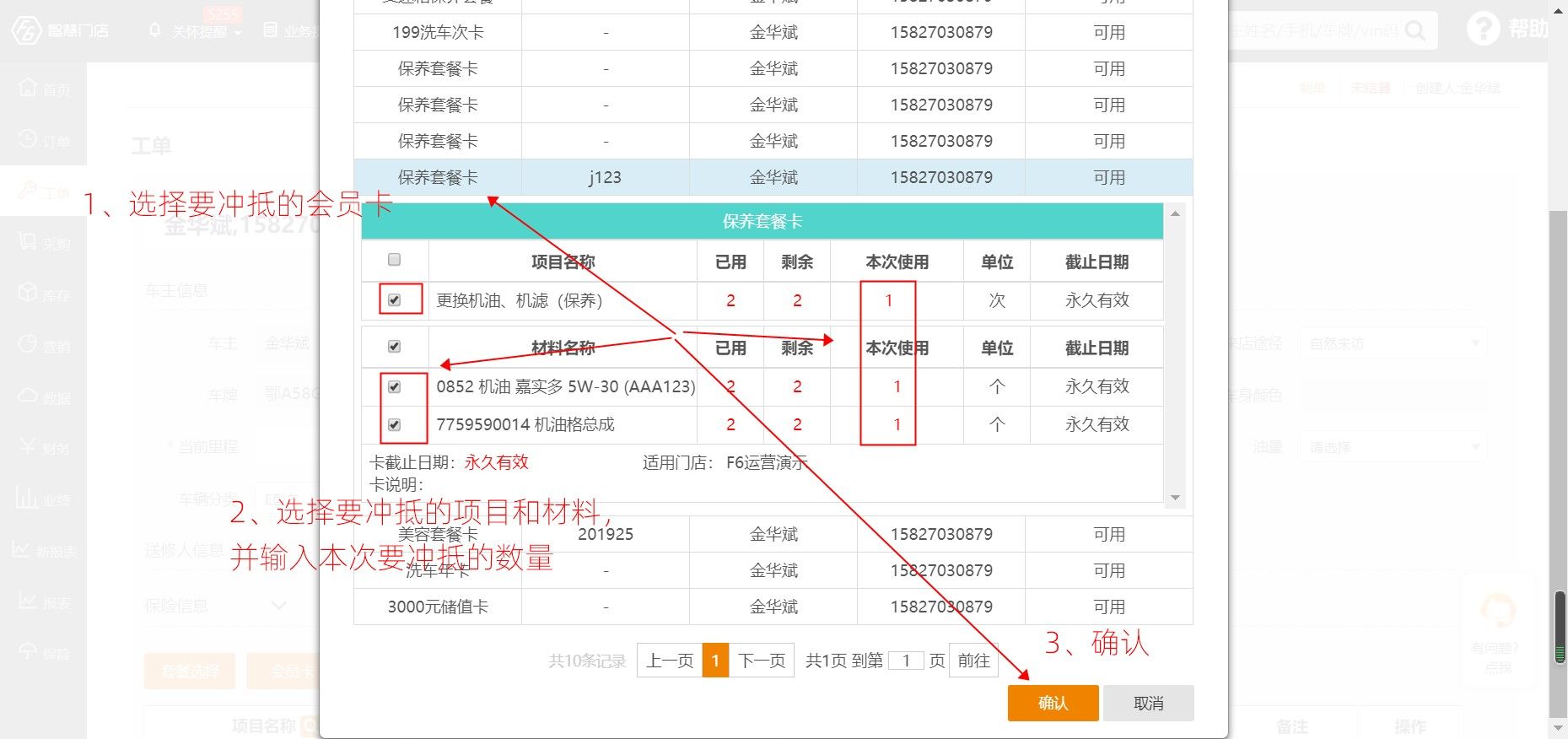Open the 业绩 bar chart sidebar icon
1568x739 pixels.
28,499
